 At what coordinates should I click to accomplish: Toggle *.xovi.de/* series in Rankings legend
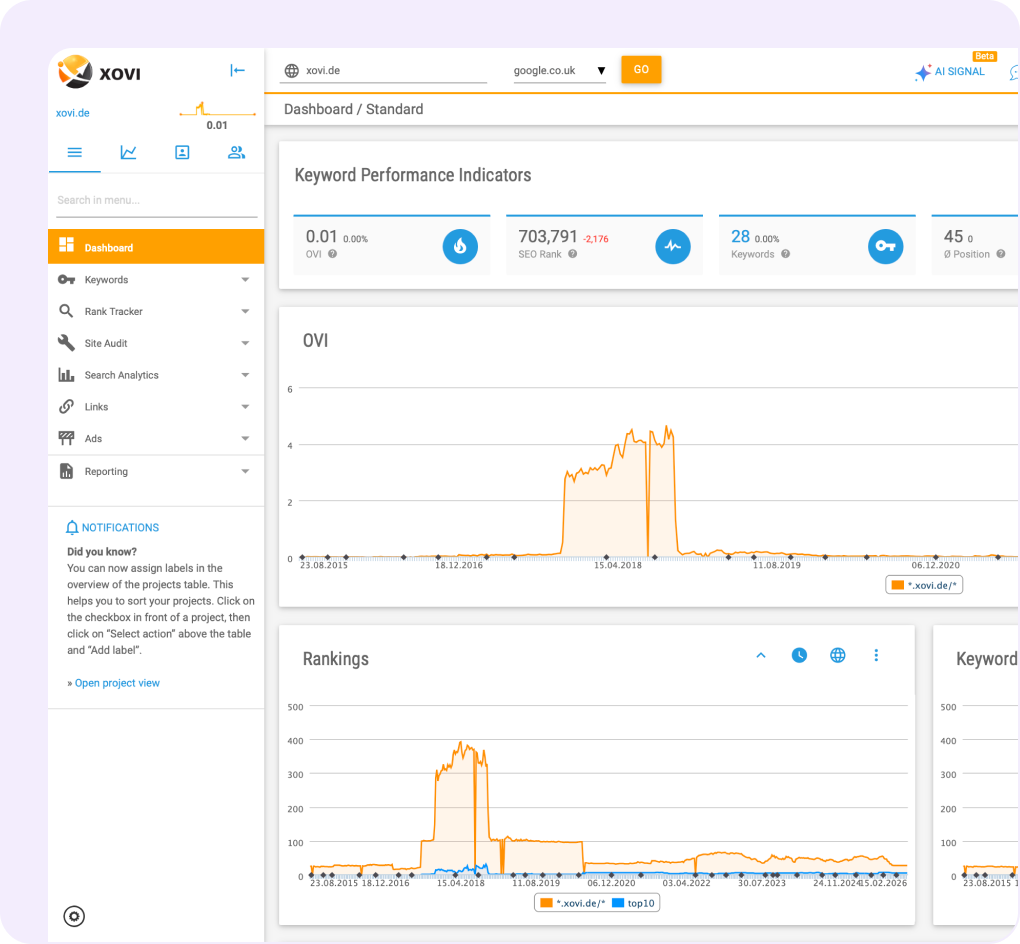(573, 903)
